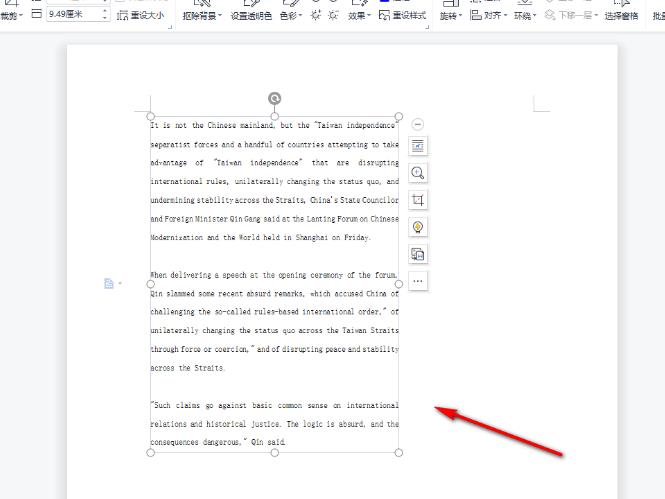665x499 pixels.
Task: Click the width stepper arrows beside 9.49厘米
Action: (105, 14)
